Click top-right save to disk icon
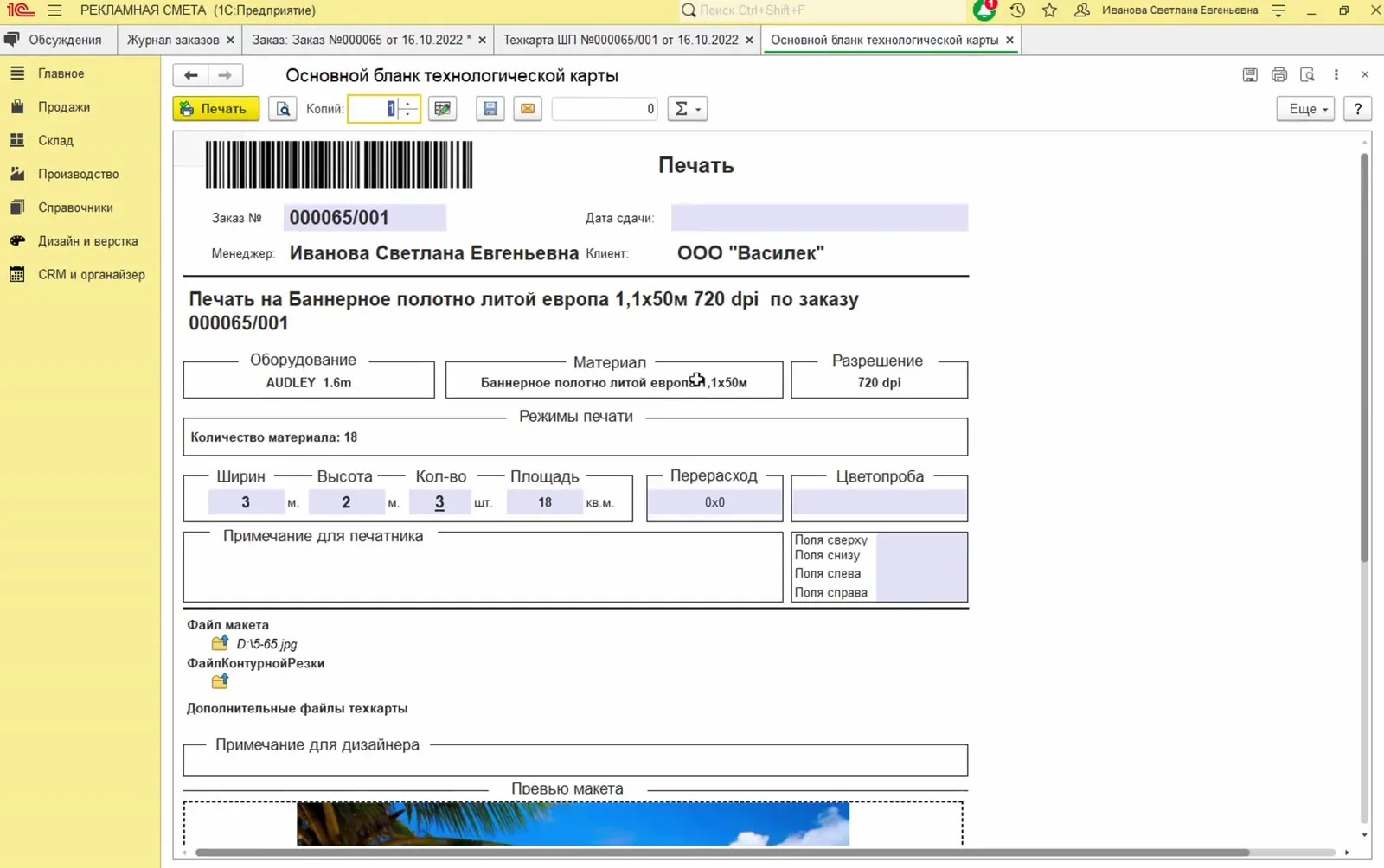 (1250, 75)
